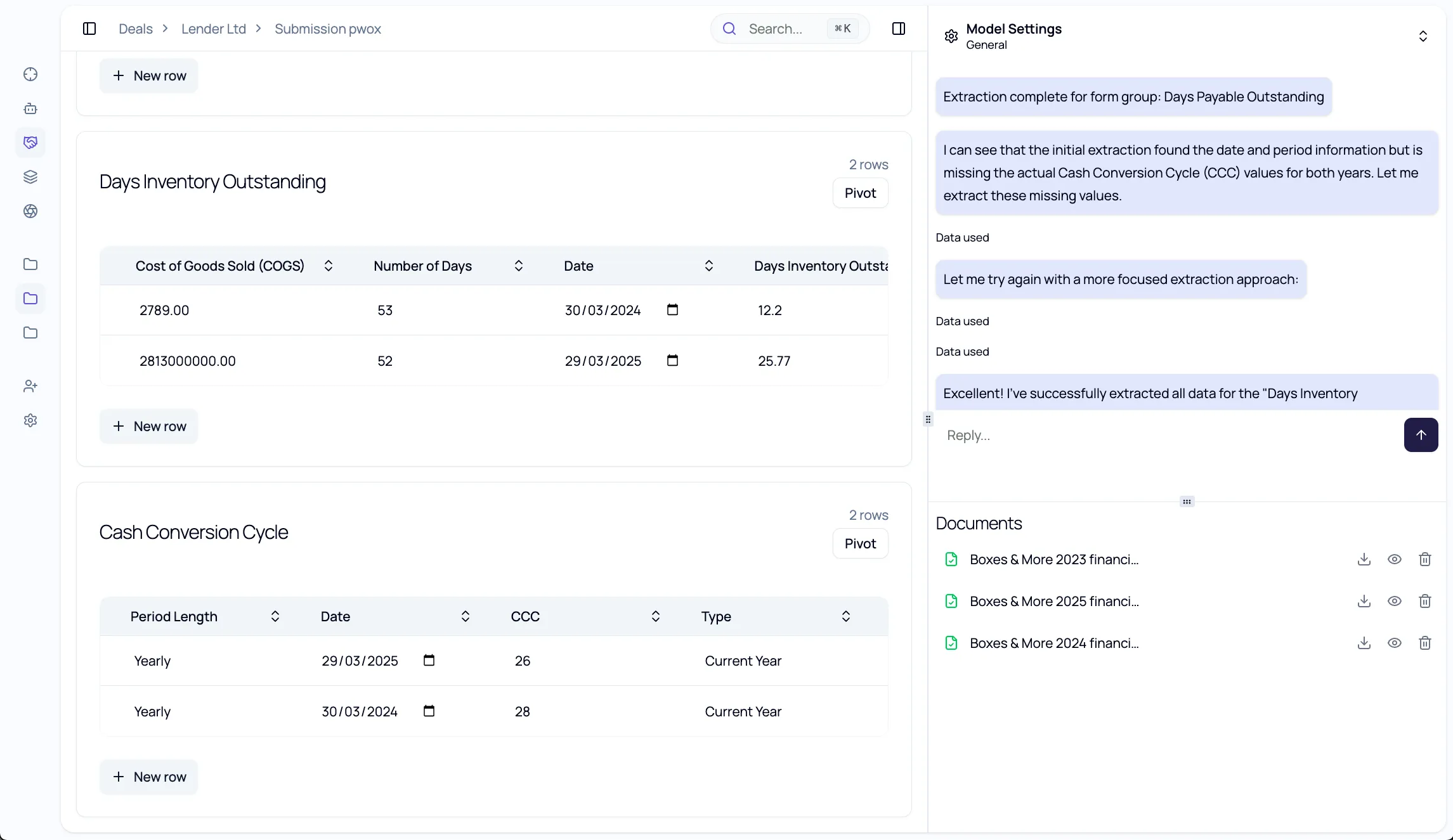Click the add user sidebar icon
The width and height of the screenshot is (1453, 840).
[x=30, y=386]
